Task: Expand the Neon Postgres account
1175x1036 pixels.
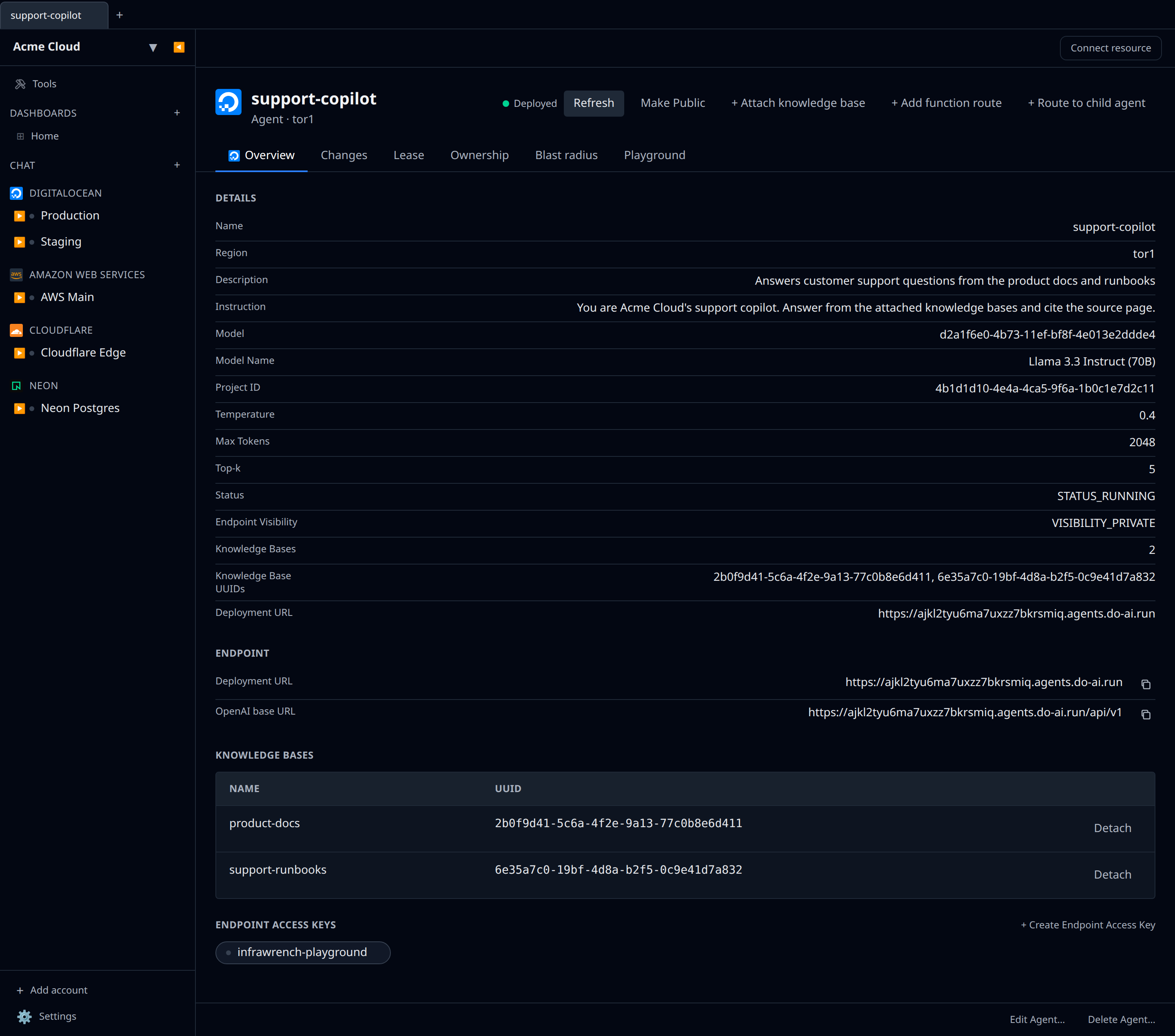Action: tap(20, 409)
